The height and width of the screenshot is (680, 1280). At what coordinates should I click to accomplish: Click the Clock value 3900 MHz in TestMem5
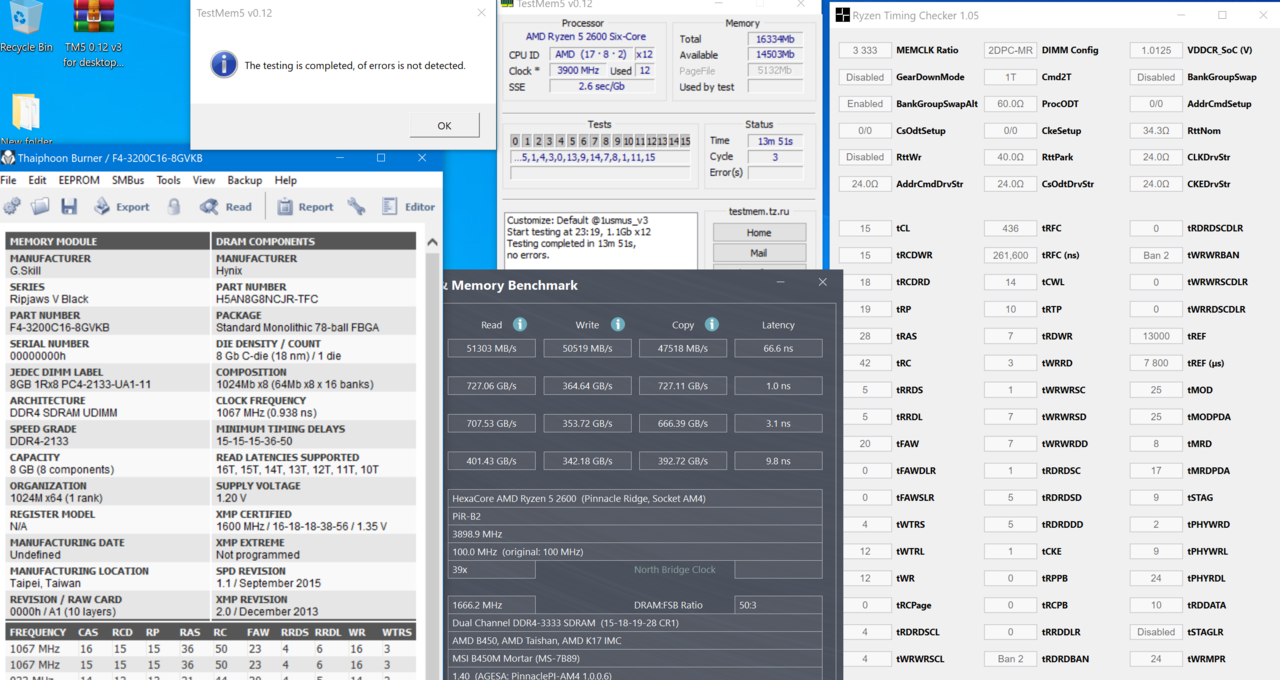coord(579,71)
